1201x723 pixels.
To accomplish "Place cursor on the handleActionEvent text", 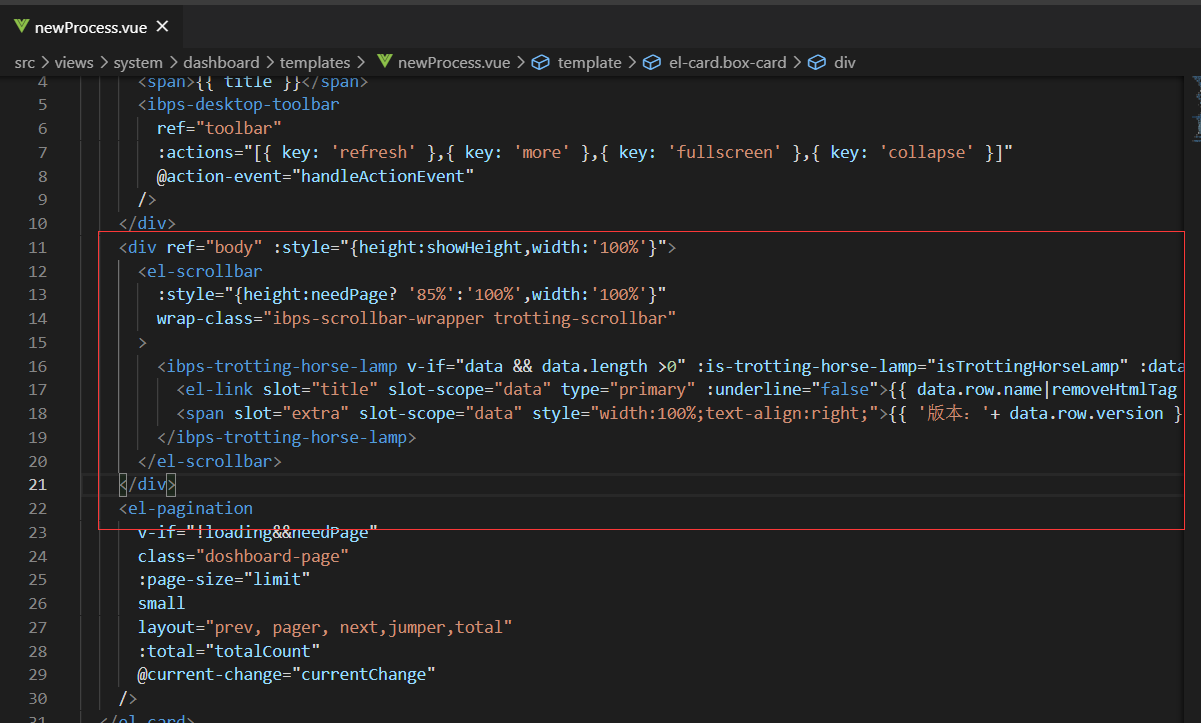I will click(384, 176).
